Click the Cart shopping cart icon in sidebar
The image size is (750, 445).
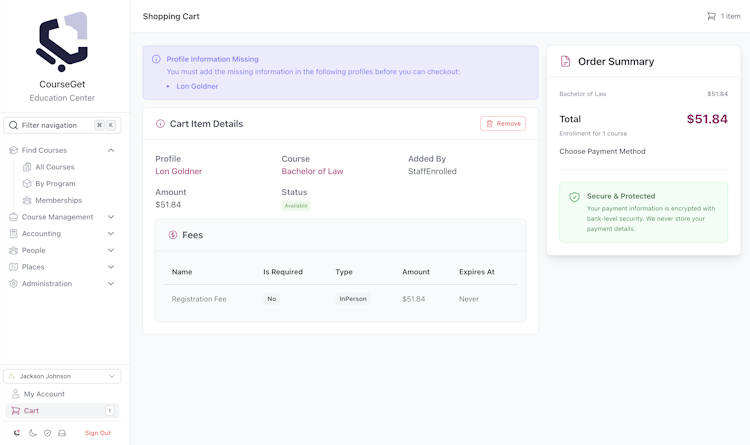pyautogui.click(x=15, y=411)
